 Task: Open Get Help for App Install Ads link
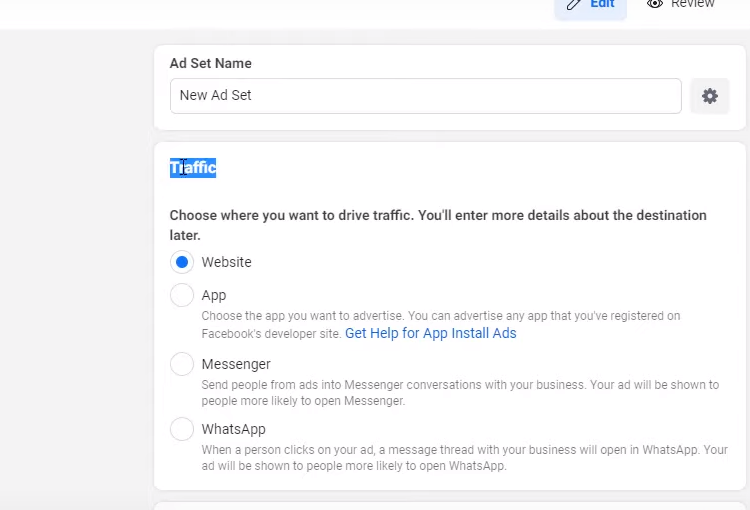pos(430,333)
